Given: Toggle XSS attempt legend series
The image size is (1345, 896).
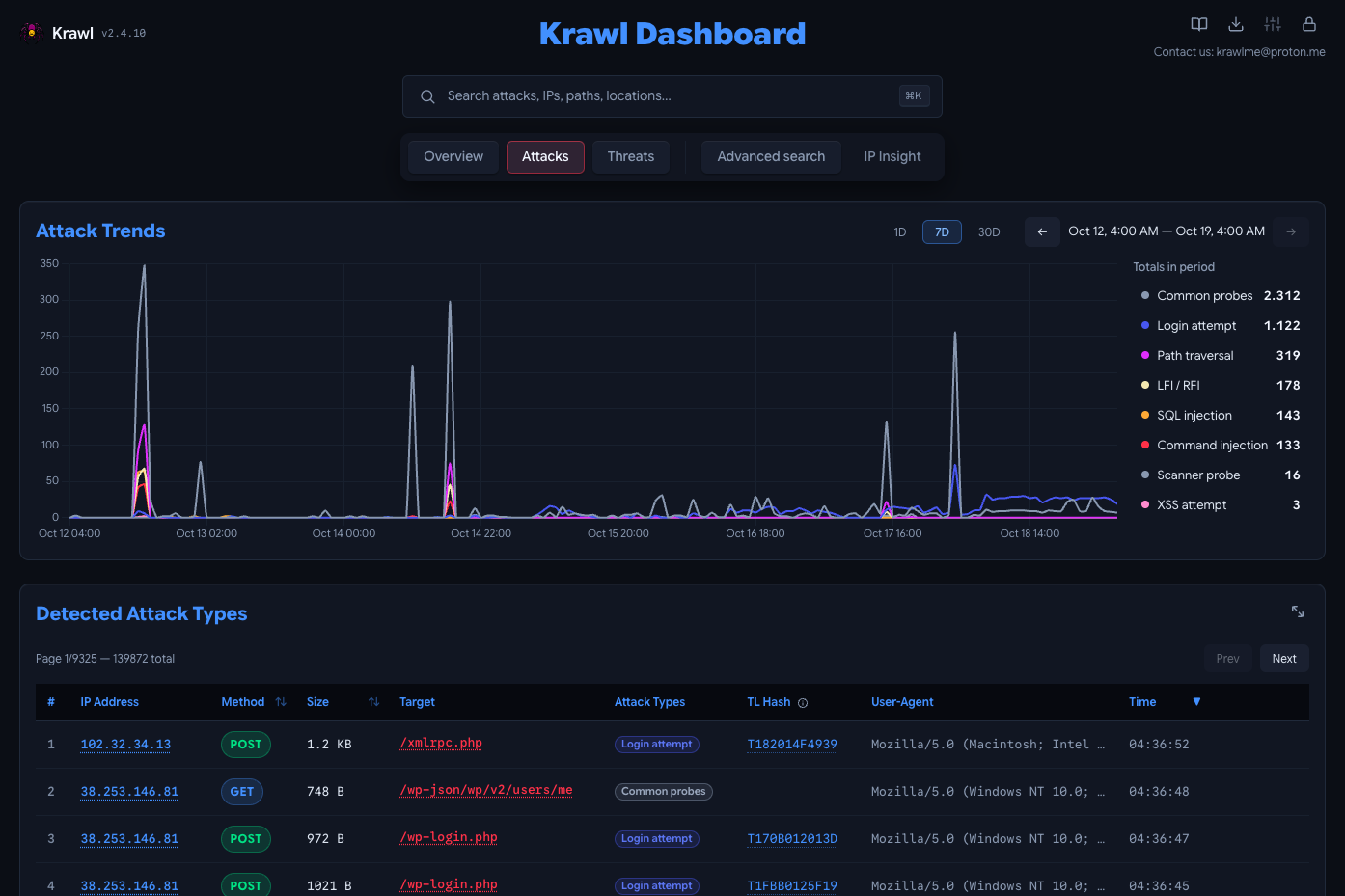Looking at the screenshot, I should coord(1221,505).
